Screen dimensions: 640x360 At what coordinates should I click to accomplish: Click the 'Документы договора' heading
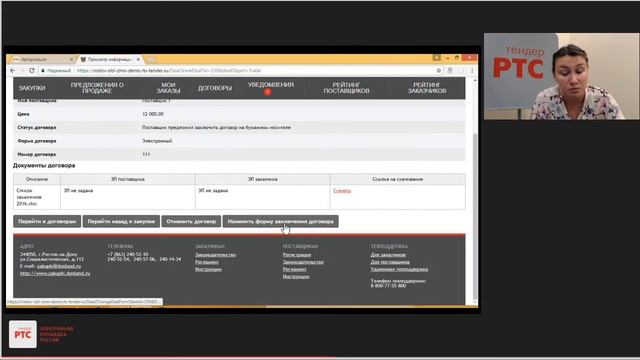(44, 166)
